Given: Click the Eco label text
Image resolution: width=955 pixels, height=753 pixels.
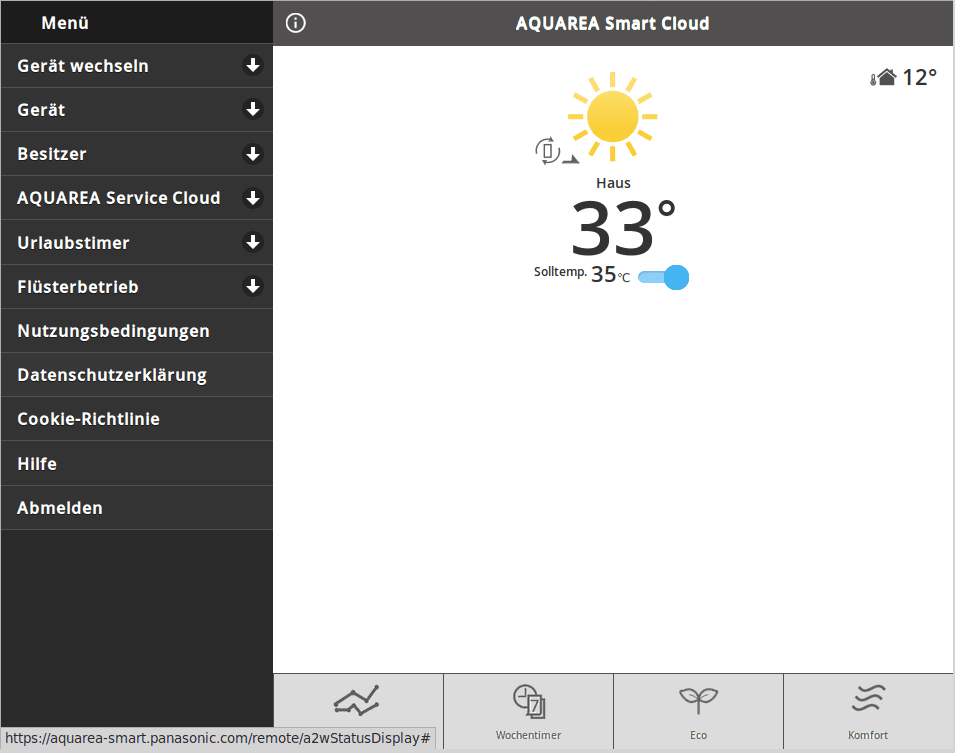Looking at the screenshot, I should pos(699,735).
